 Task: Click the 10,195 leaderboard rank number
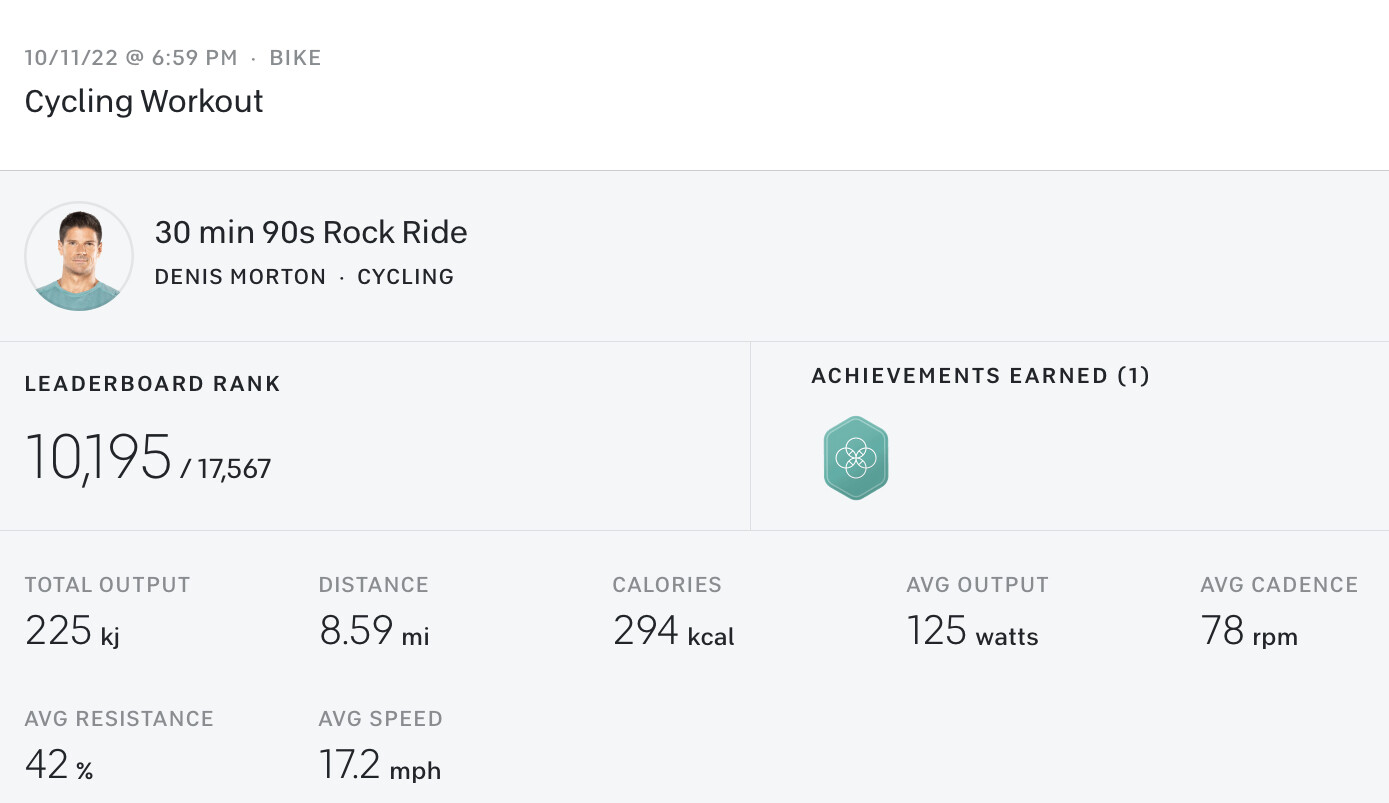click(x=98, y=458)
